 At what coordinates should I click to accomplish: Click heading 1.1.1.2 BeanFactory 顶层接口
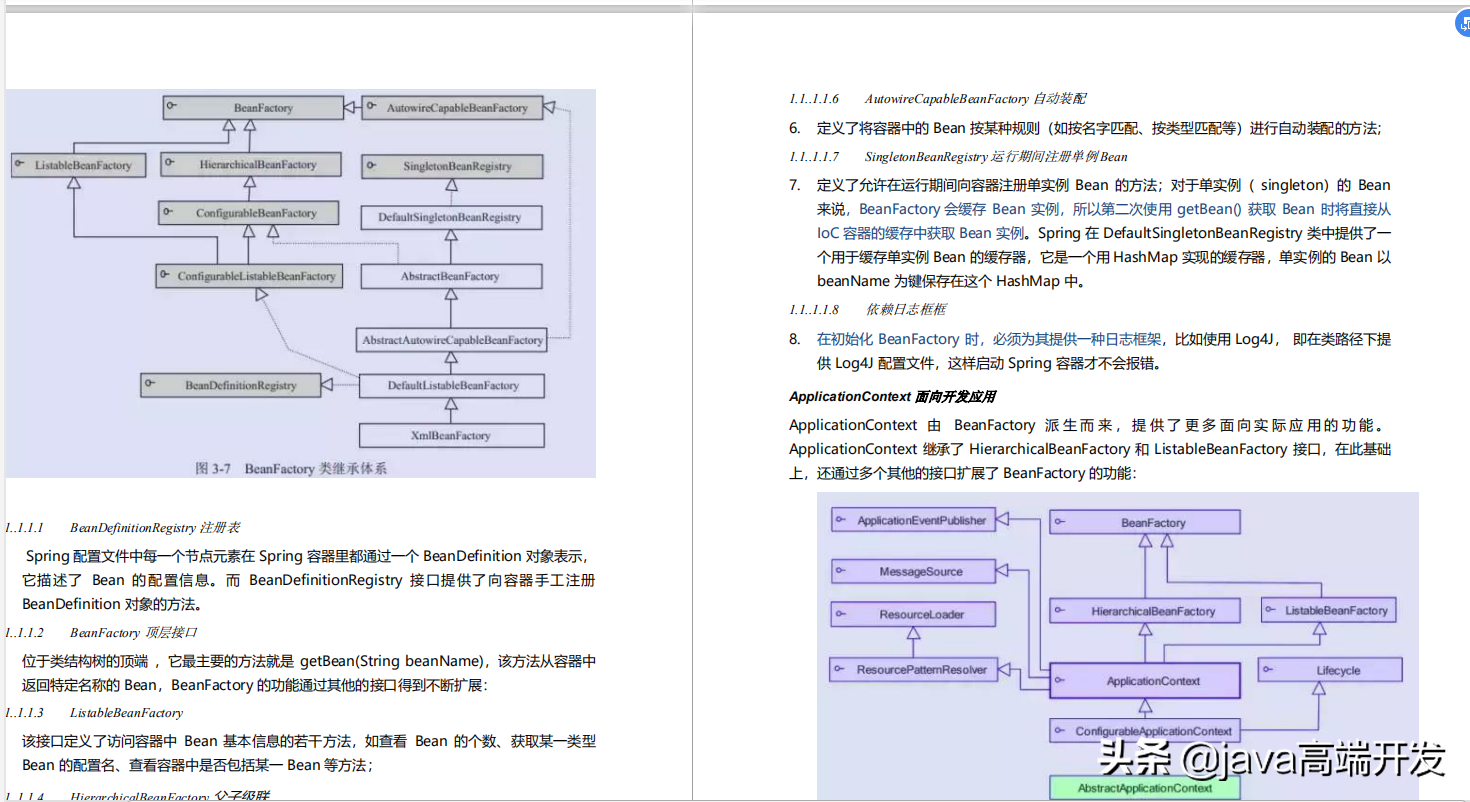[99, 633]
